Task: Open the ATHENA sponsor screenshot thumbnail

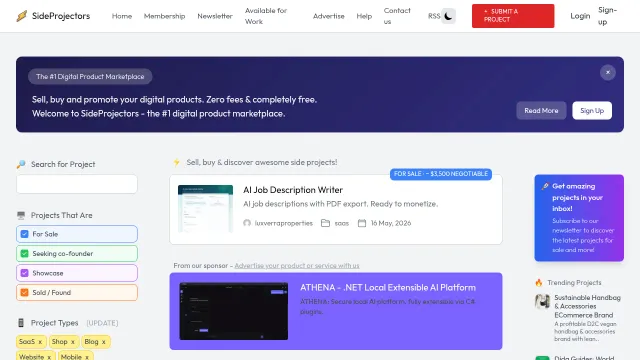Action: (233, 311)
